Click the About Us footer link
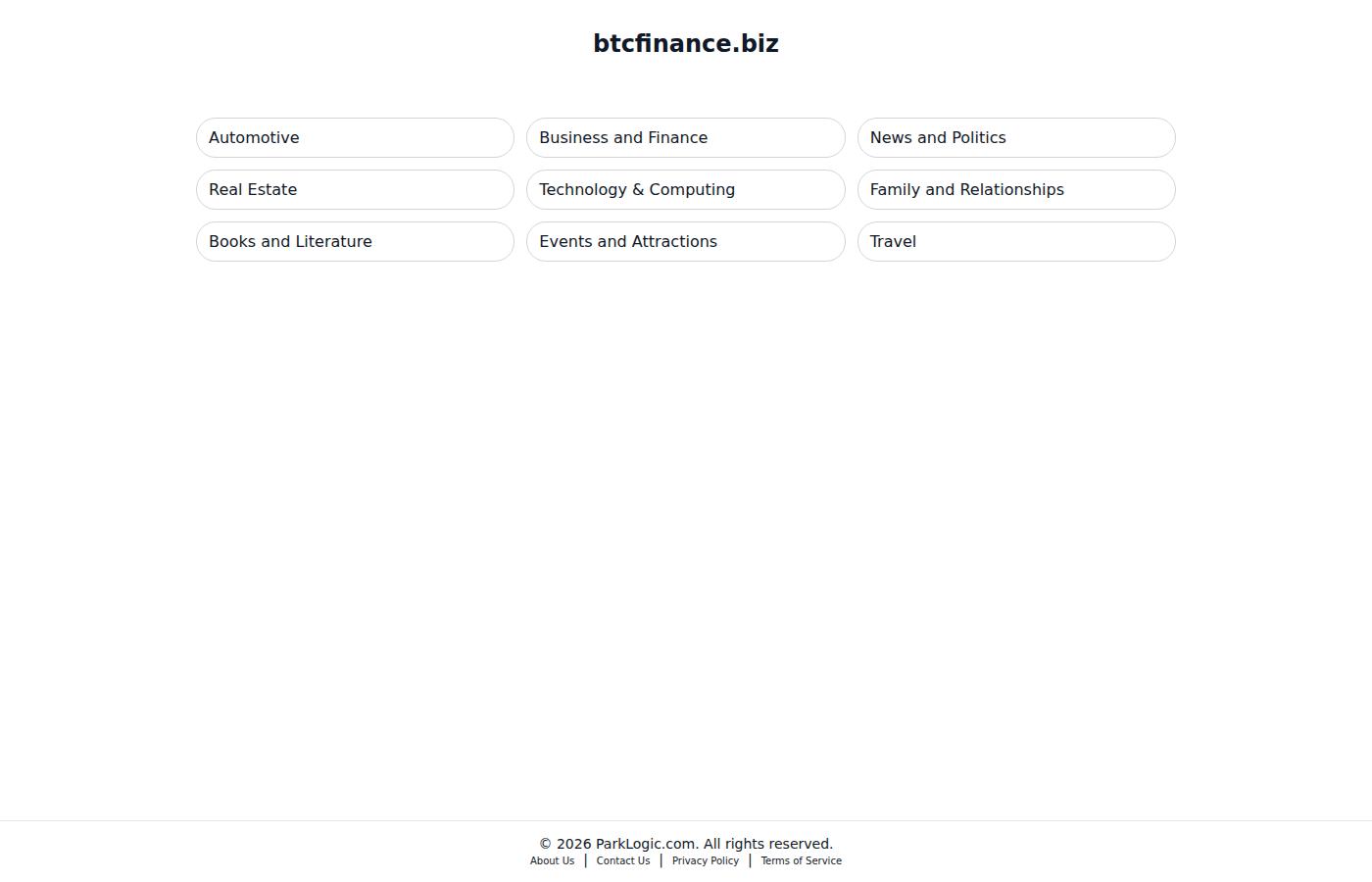The height and width of the screenshot is (882, 1372). [x=552, y=861]
